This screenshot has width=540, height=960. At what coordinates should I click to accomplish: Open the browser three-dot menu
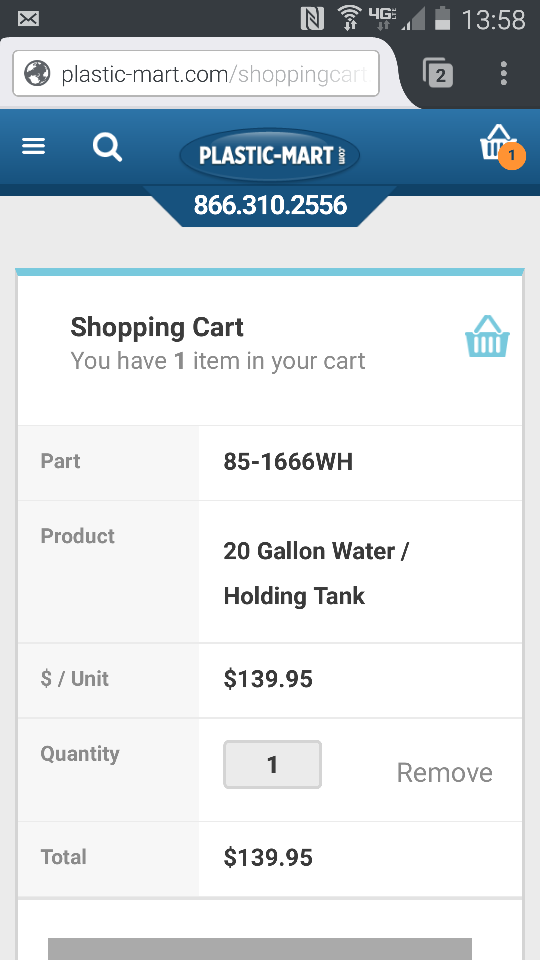coord(503,73)
